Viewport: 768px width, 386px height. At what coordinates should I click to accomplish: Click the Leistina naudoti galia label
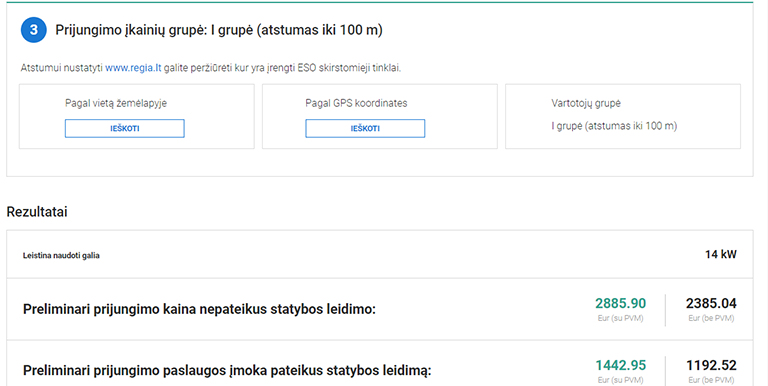[x=61, y=255]
